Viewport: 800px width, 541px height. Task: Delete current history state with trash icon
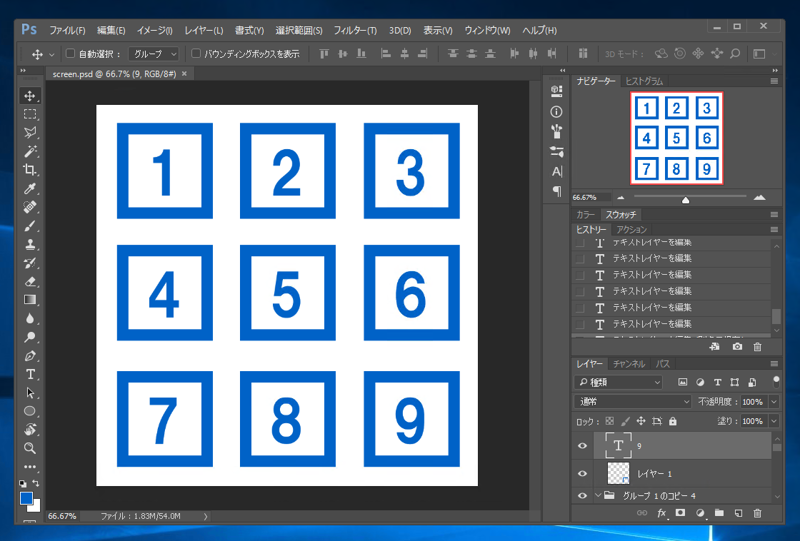(758, 347)
